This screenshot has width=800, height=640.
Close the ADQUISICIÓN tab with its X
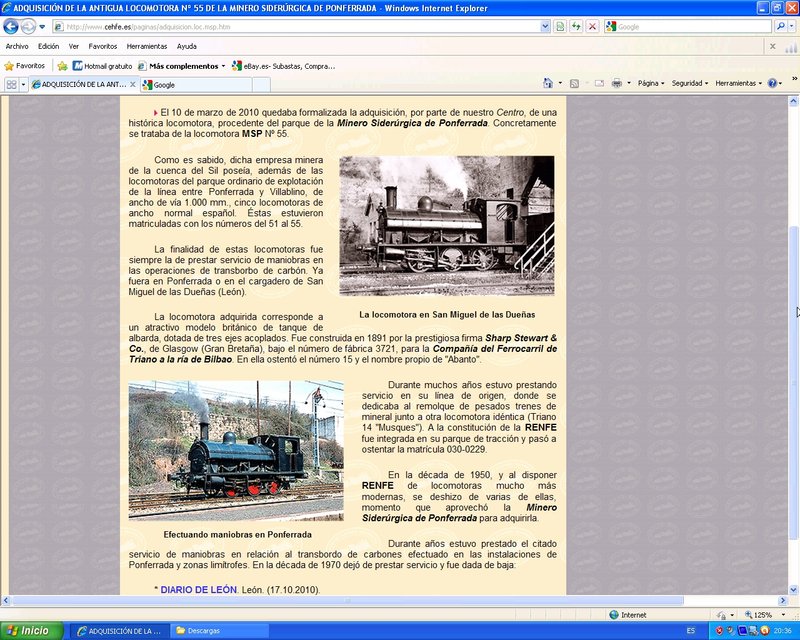pos(133,84)
